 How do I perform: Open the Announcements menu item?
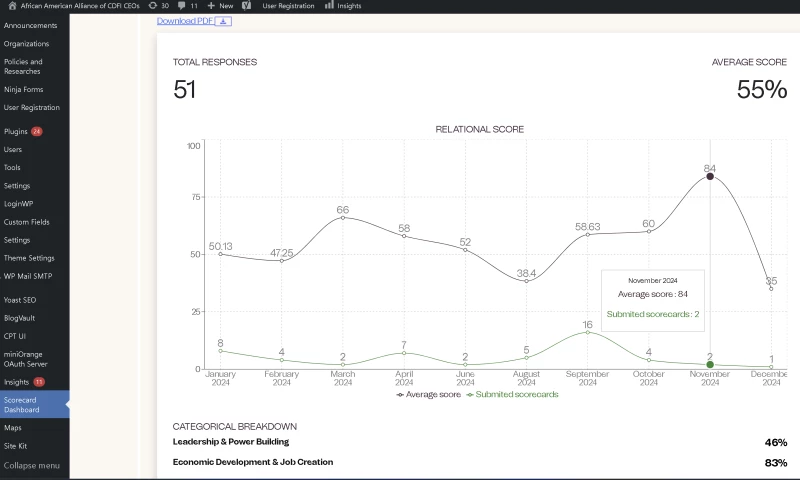pyautogui.click(x=30, y=26)
